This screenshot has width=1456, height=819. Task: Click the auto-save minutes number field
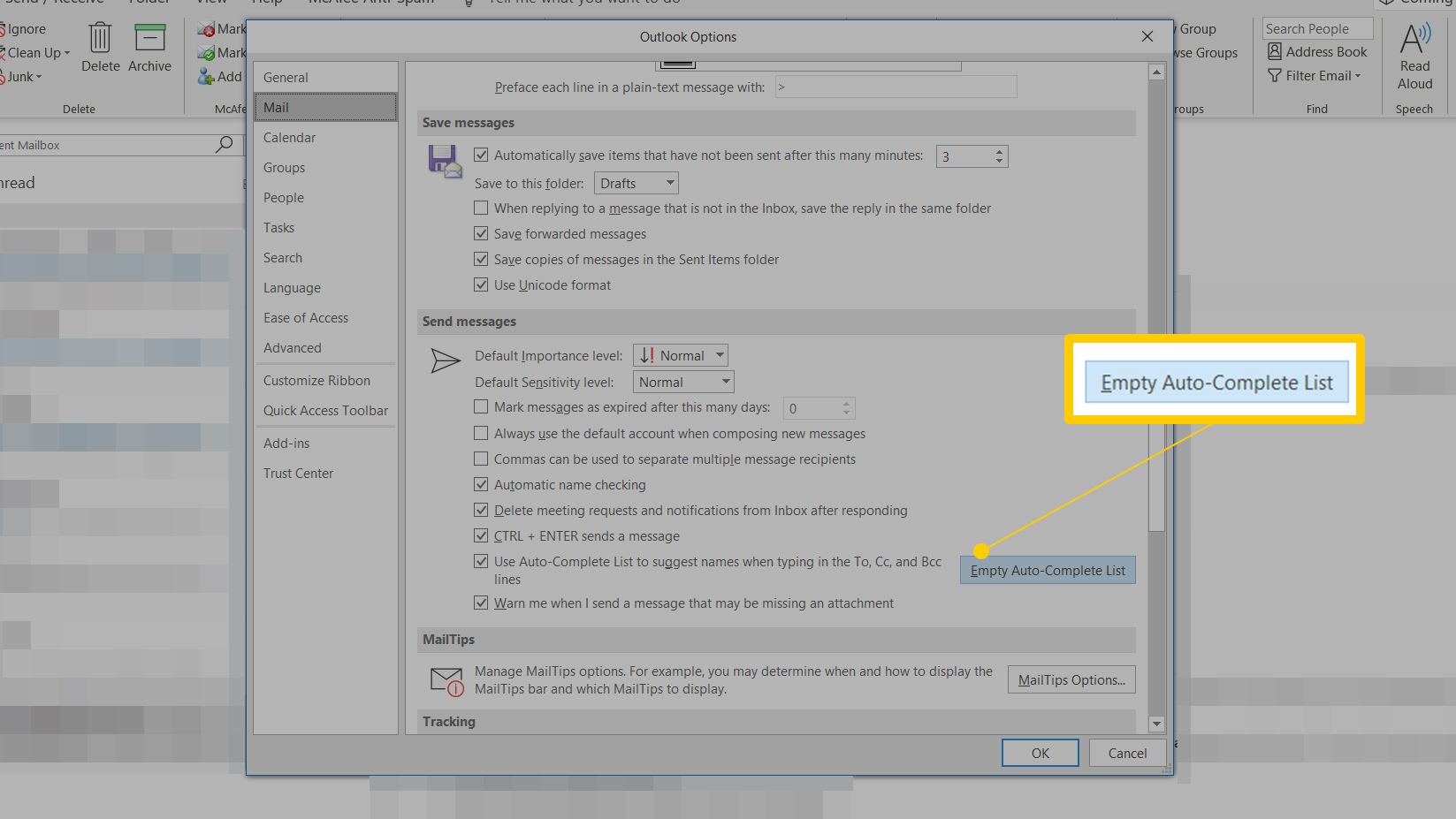964,156
